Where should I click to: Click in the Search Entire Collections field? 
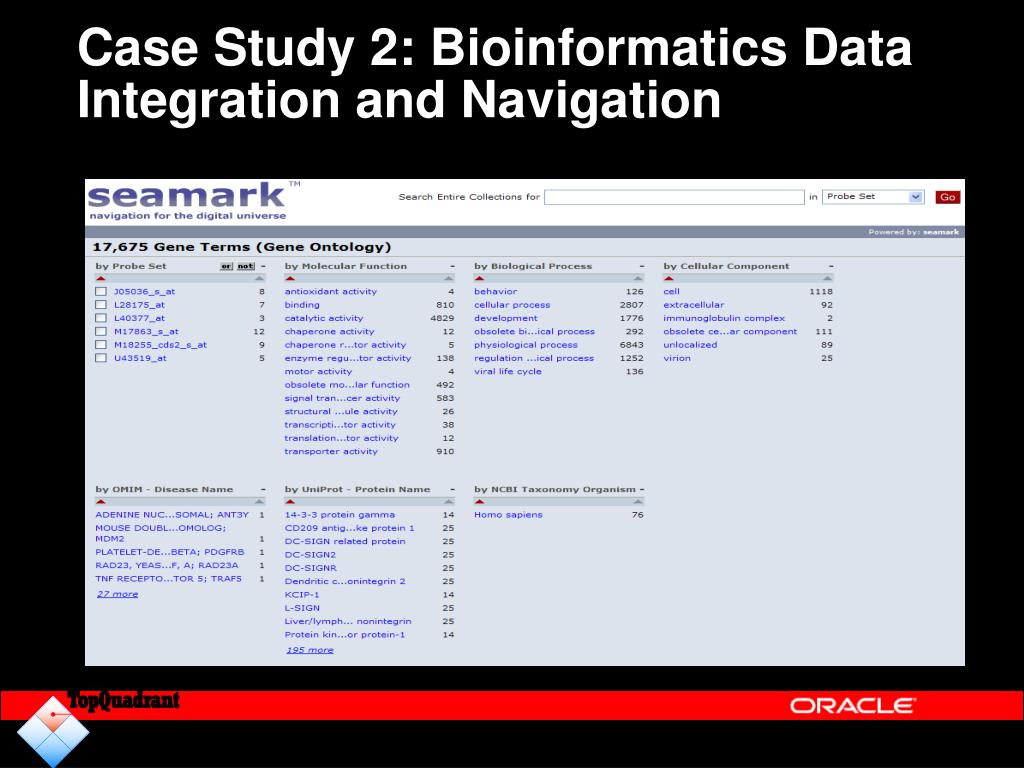(674, 197)
